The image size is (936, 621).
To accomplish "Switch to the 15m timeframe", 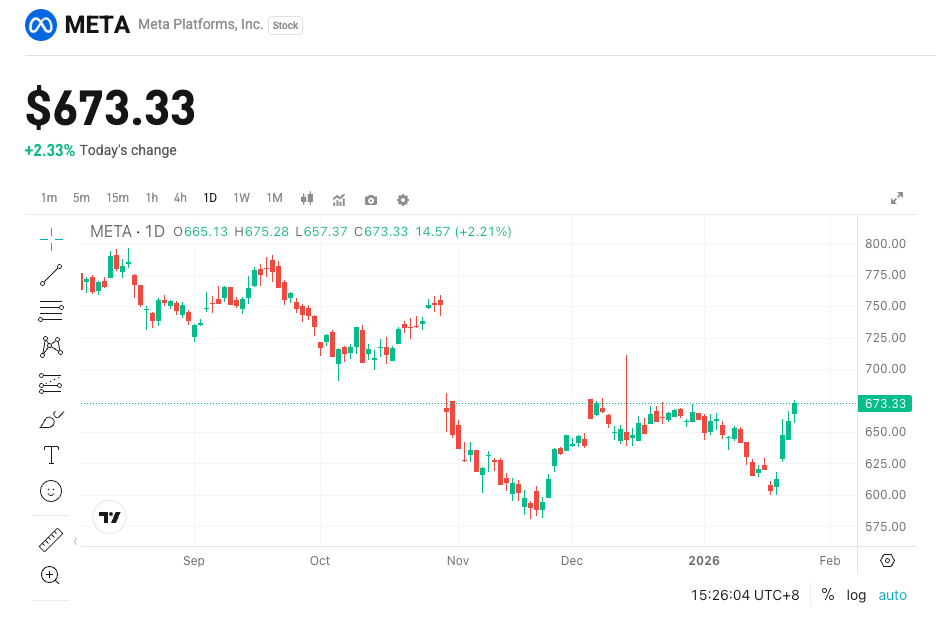I will pos(118,198).
